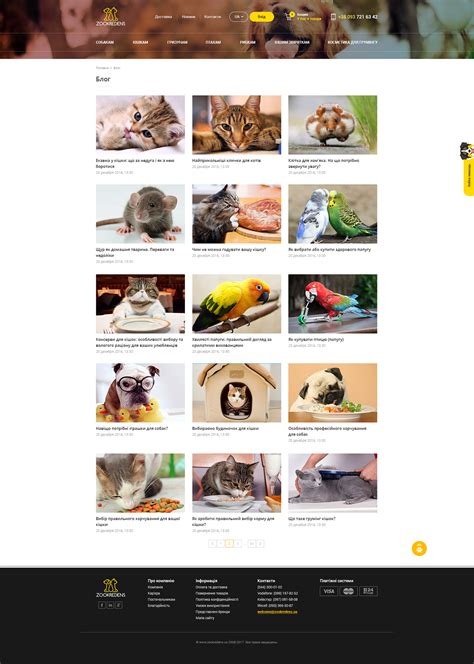
Task: Click the yellow login button in header
Action: point(261,17)
